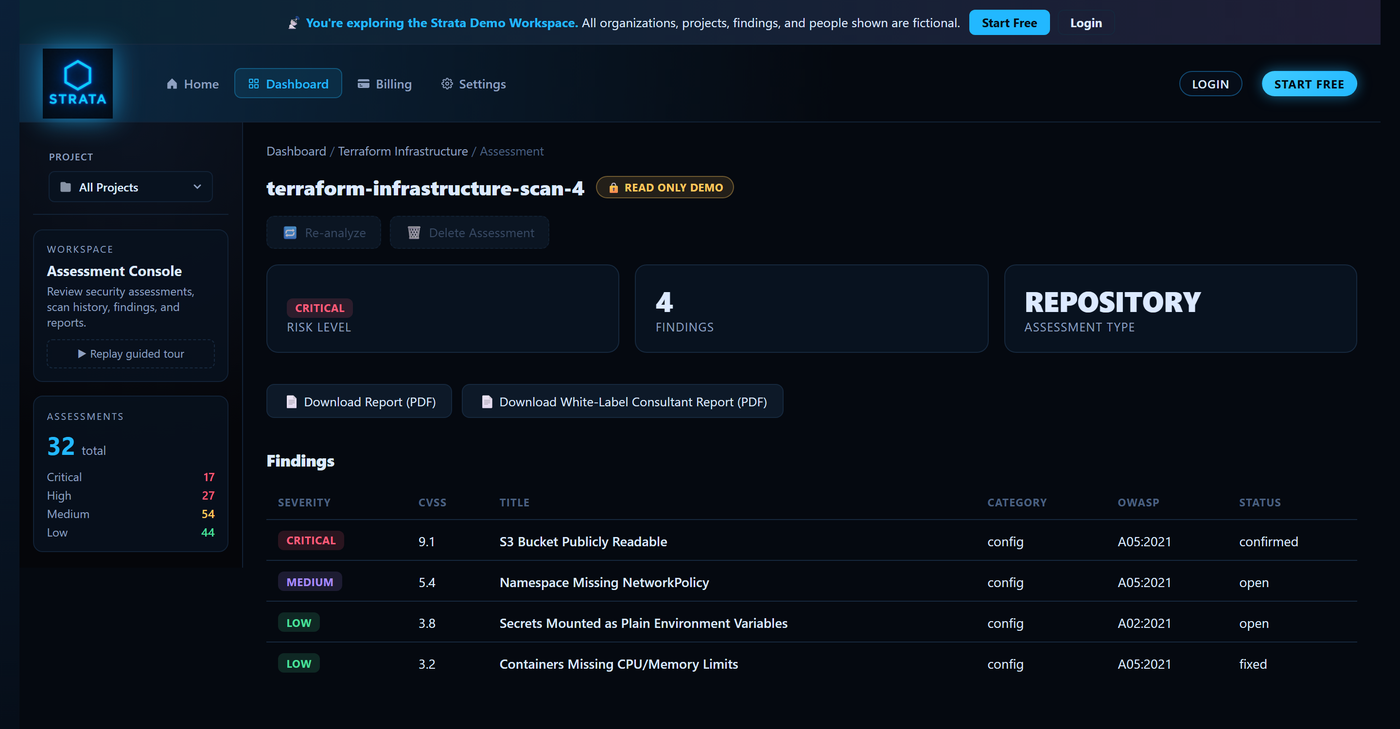Click the confirmed status of S3 Bucket row
Screen dimensions: 1400x729
pos(1269,541)
